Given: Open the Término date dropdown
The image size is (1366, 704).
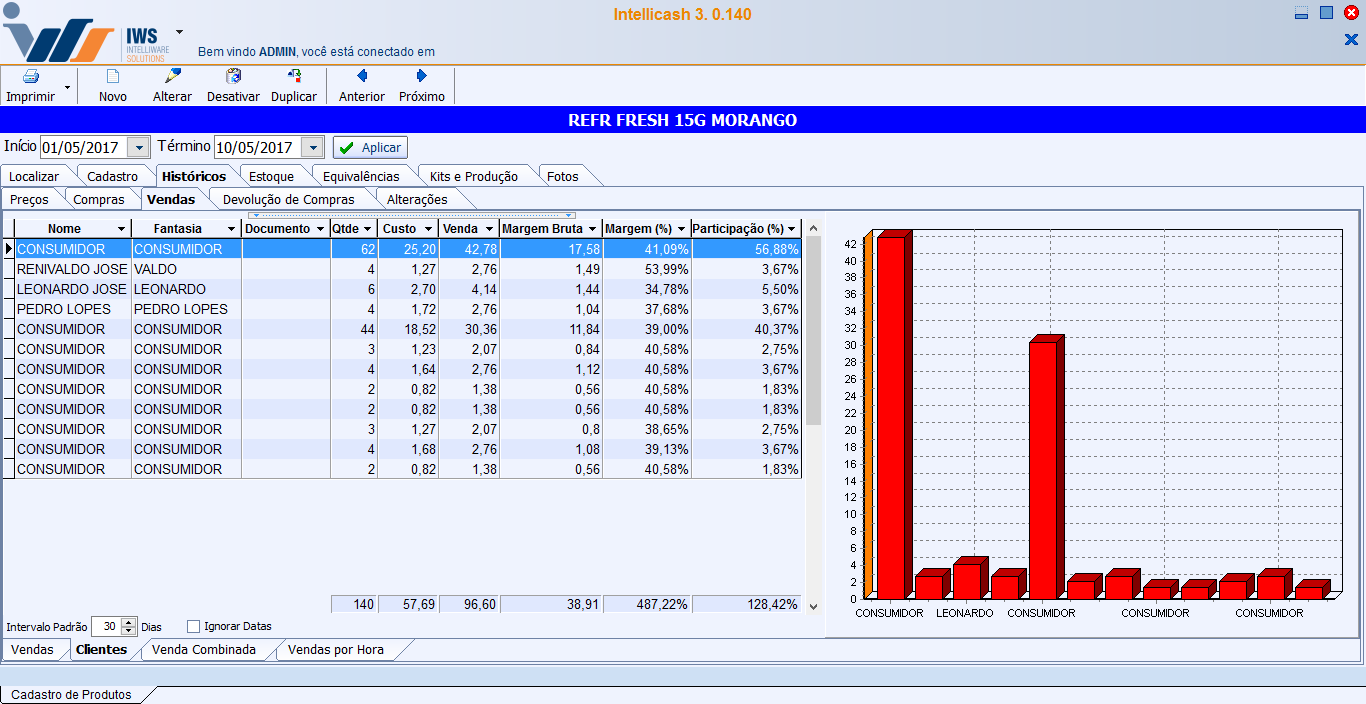Looking at the screenshot, I should (313, 147).
